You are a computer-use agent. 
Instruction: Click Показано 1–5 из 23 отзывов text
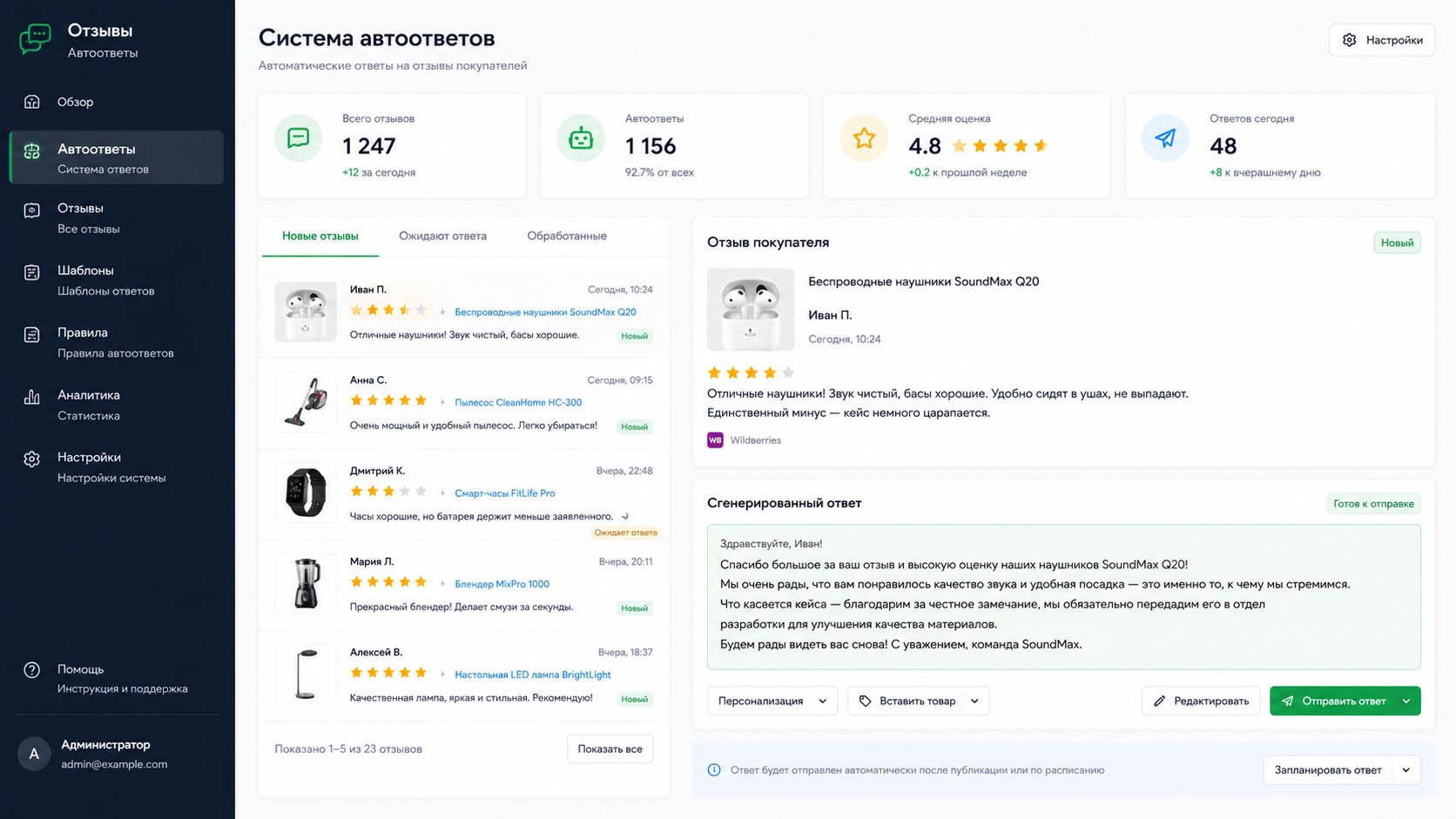(348, 749)
